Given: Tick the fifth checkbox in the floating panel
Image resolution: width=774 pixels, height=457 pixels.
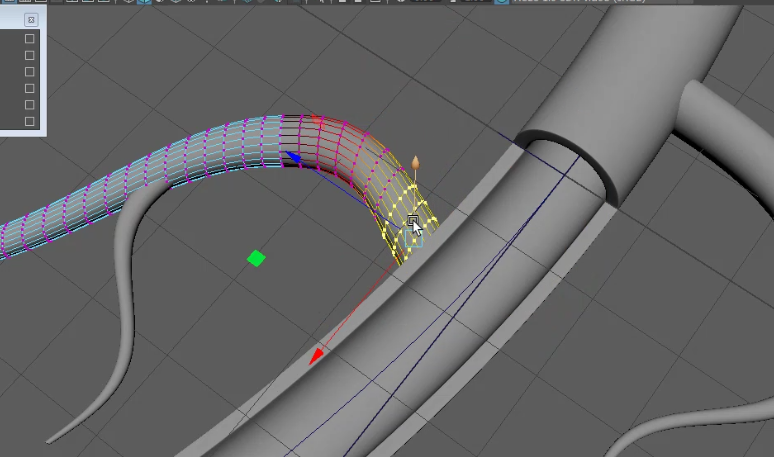Looking at the screenshot, I should (x=30, y=105).
